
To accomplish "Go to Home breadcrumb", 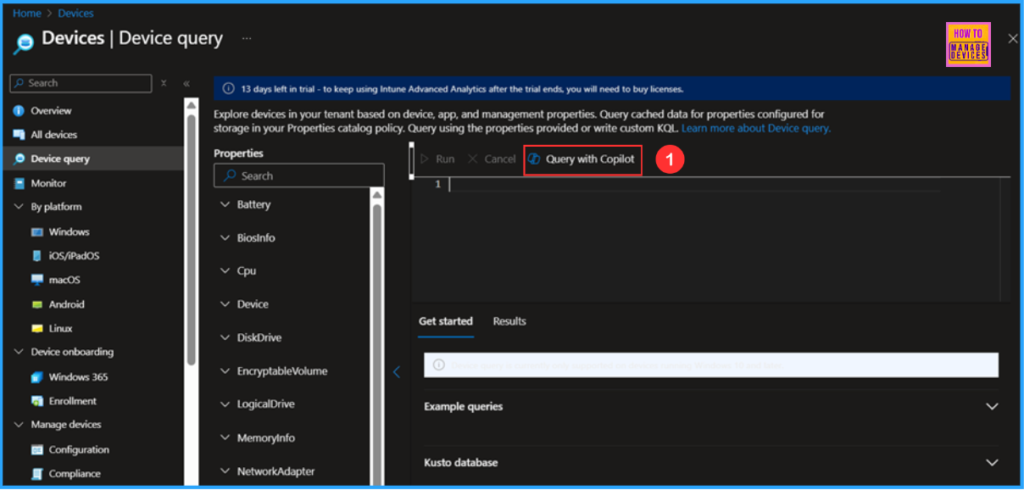I will [x=26, y=13].
